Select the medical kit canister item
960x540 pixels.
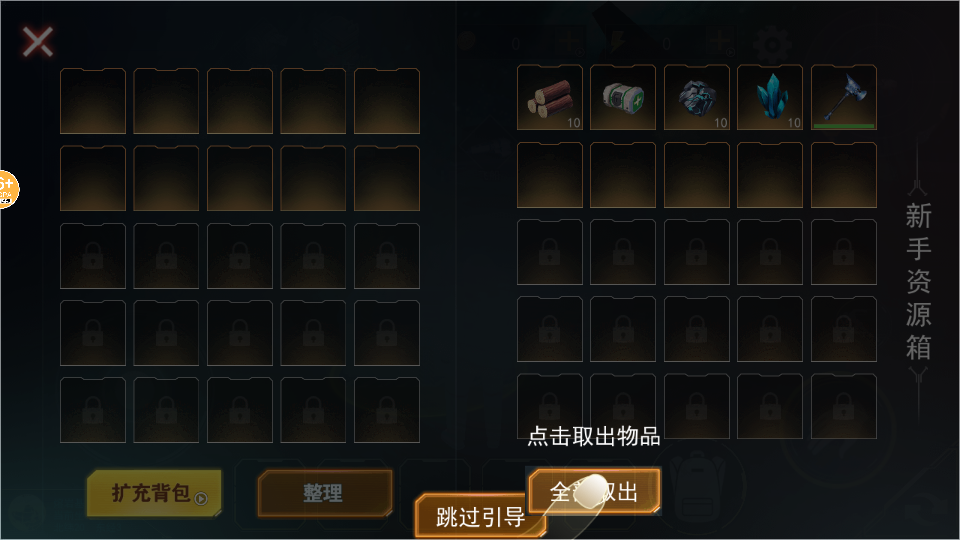623,97
